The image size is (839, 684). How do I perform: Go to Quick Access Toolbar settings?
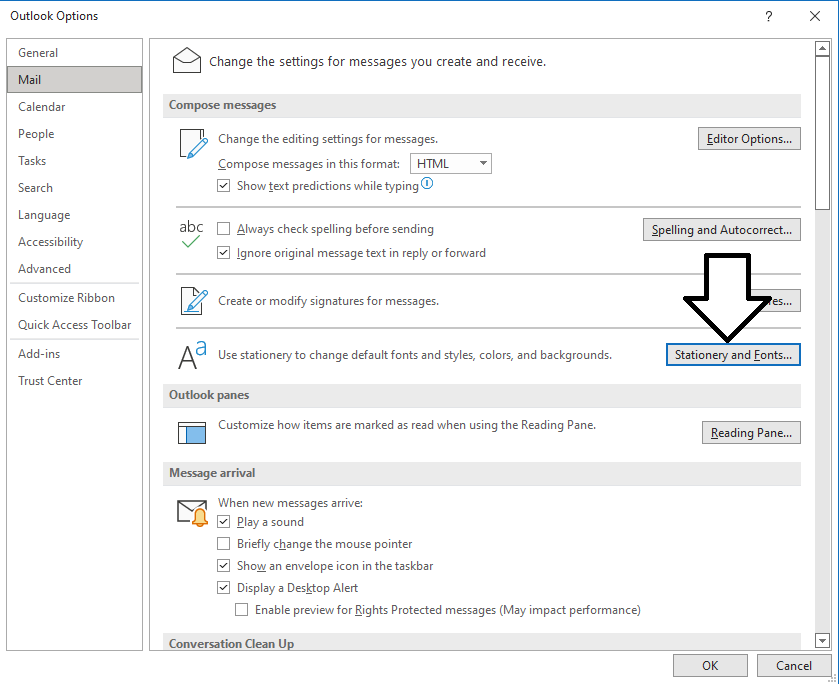click(x=74, y=325)
